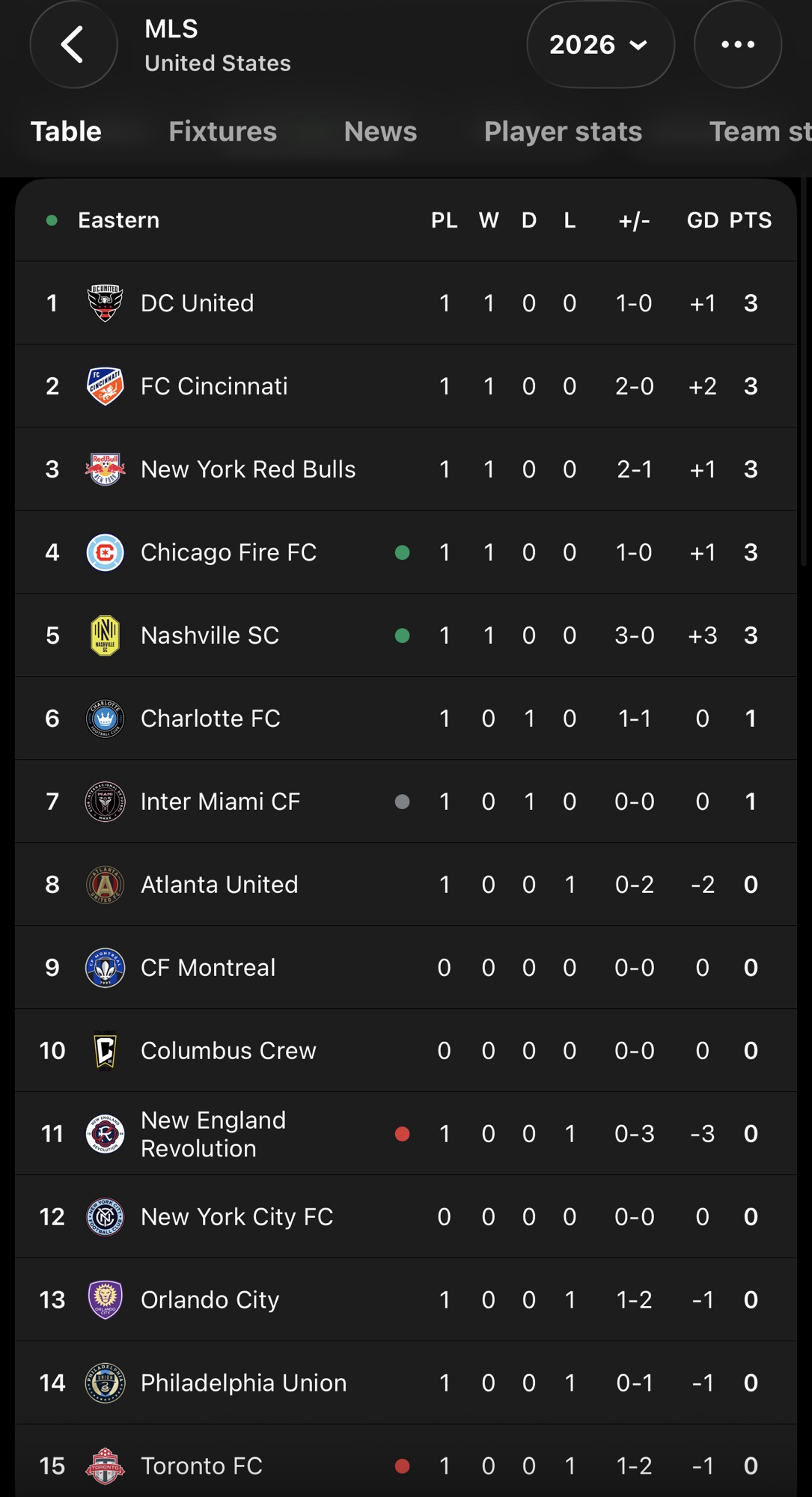The height and width of the screenshot is (1497, 812).
Task: Switch to the Fixtures tab
Action: (x=222, y=132)
